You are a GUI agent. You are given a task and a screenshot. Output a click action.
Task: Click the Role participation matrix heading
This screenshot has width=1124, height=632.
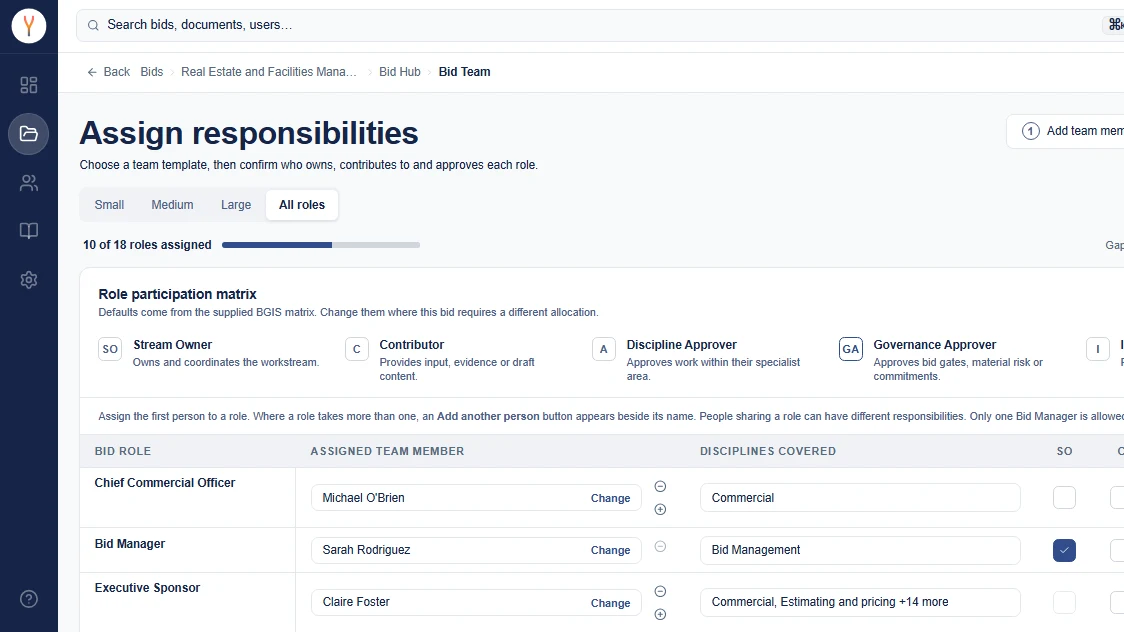177,295
